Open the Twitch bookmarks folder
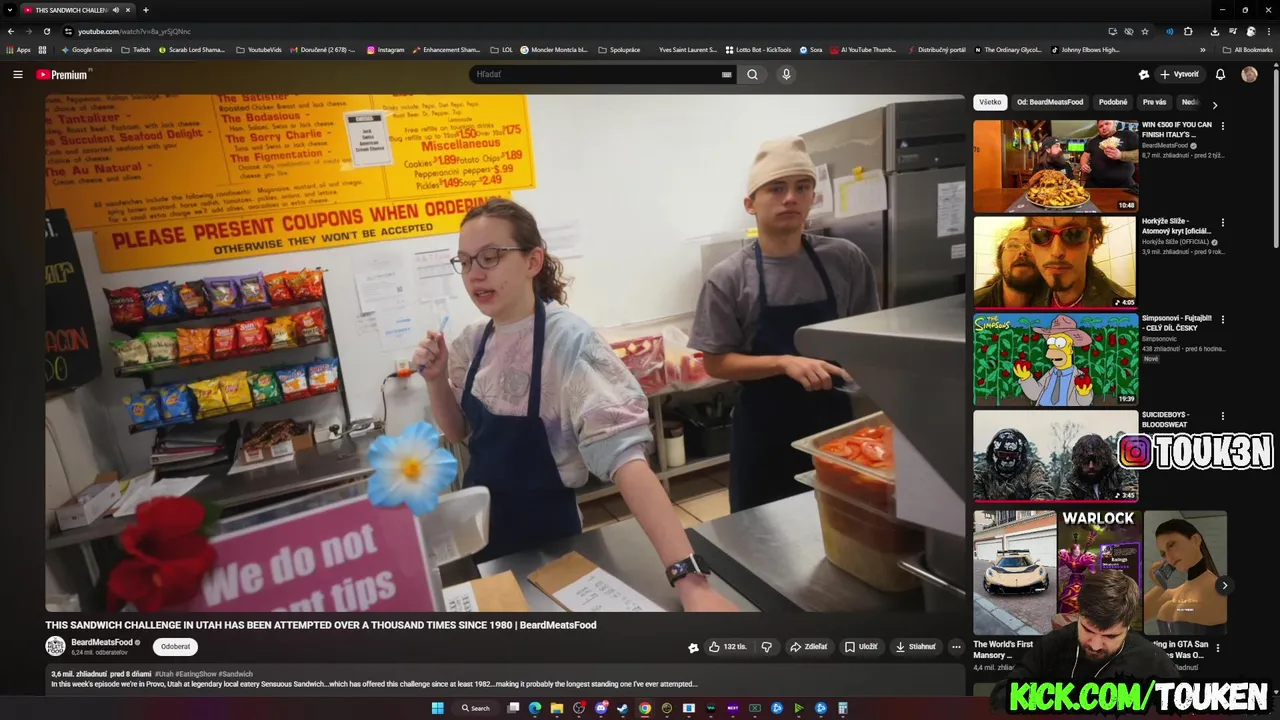Viewport: 1280px width, 720px height. (x=135, y=49)
